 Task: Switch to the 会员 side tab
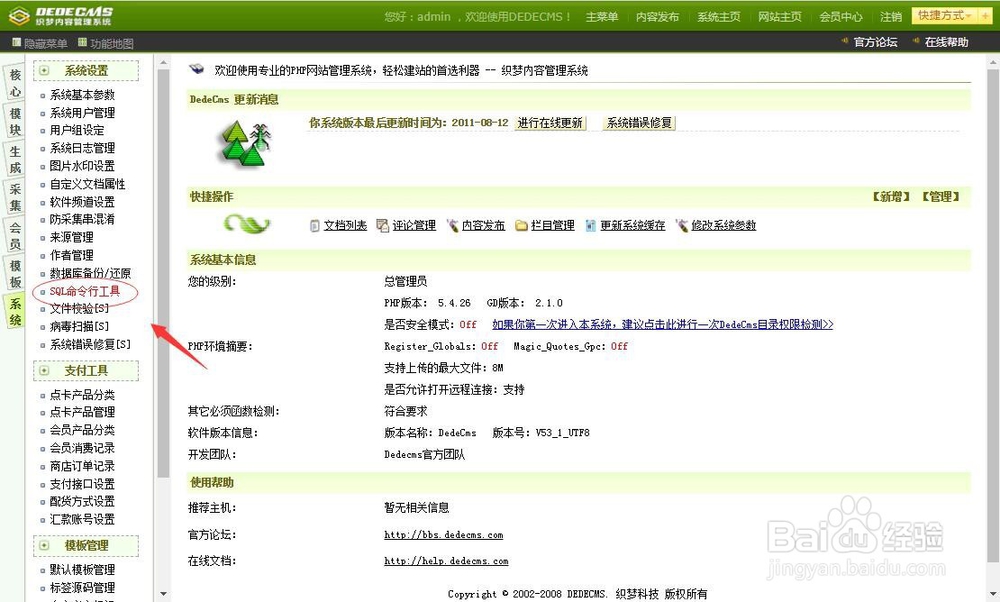[15, 235]
